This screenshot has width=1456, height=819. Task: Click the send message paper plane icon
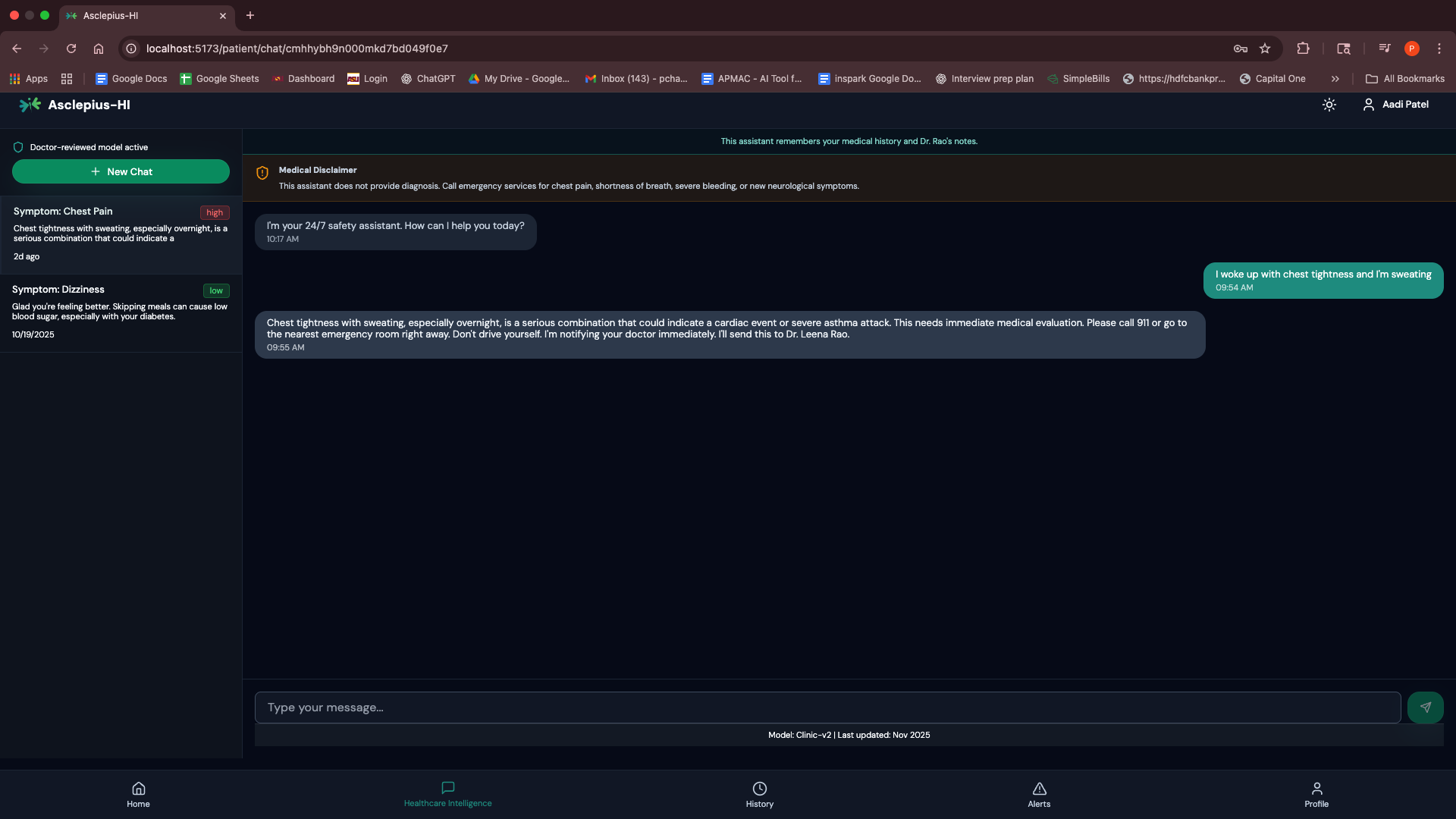1425,708
